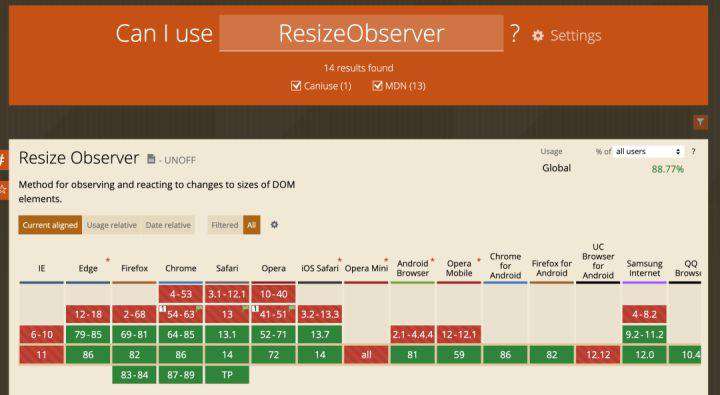Click iOS Safari 3.2-13.3 cell

(320, 314)
